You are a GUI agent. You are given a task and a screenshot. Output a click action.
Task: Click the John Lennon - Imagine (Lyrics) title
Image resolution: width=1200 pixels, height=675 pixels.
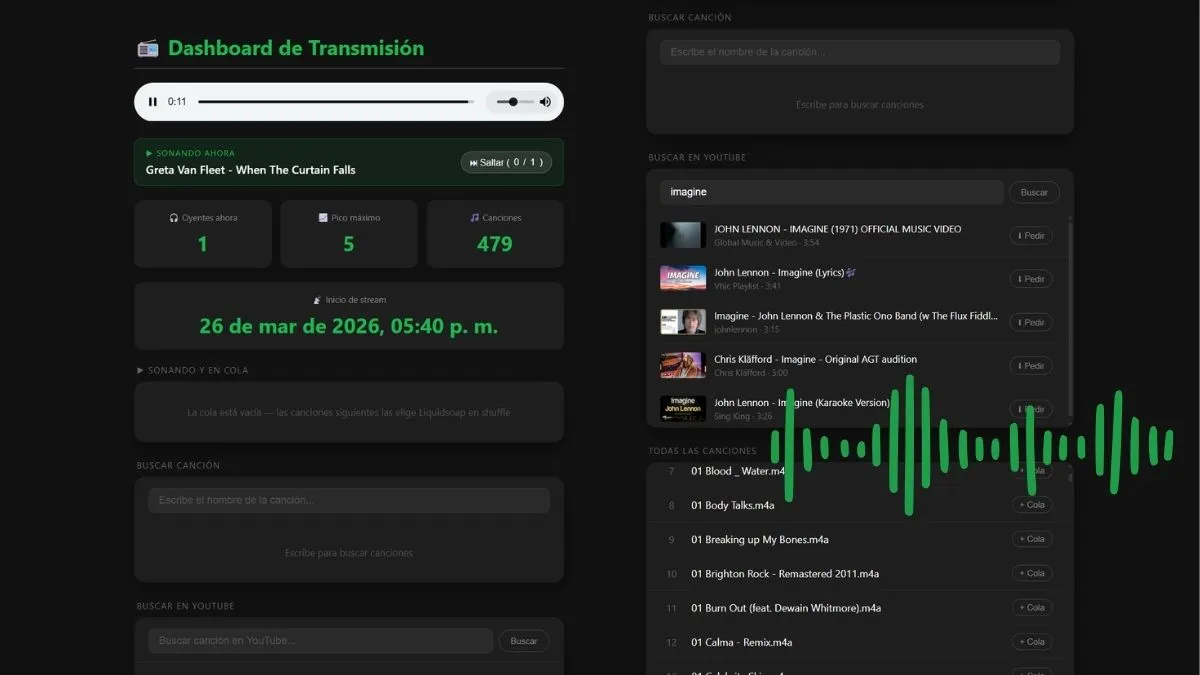[785, 272]
